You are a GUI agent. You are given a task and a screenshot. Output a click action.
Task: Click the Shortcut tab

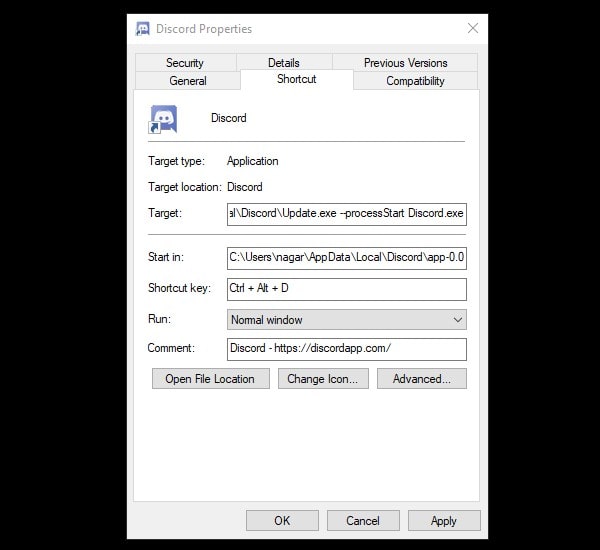(296, 80)
